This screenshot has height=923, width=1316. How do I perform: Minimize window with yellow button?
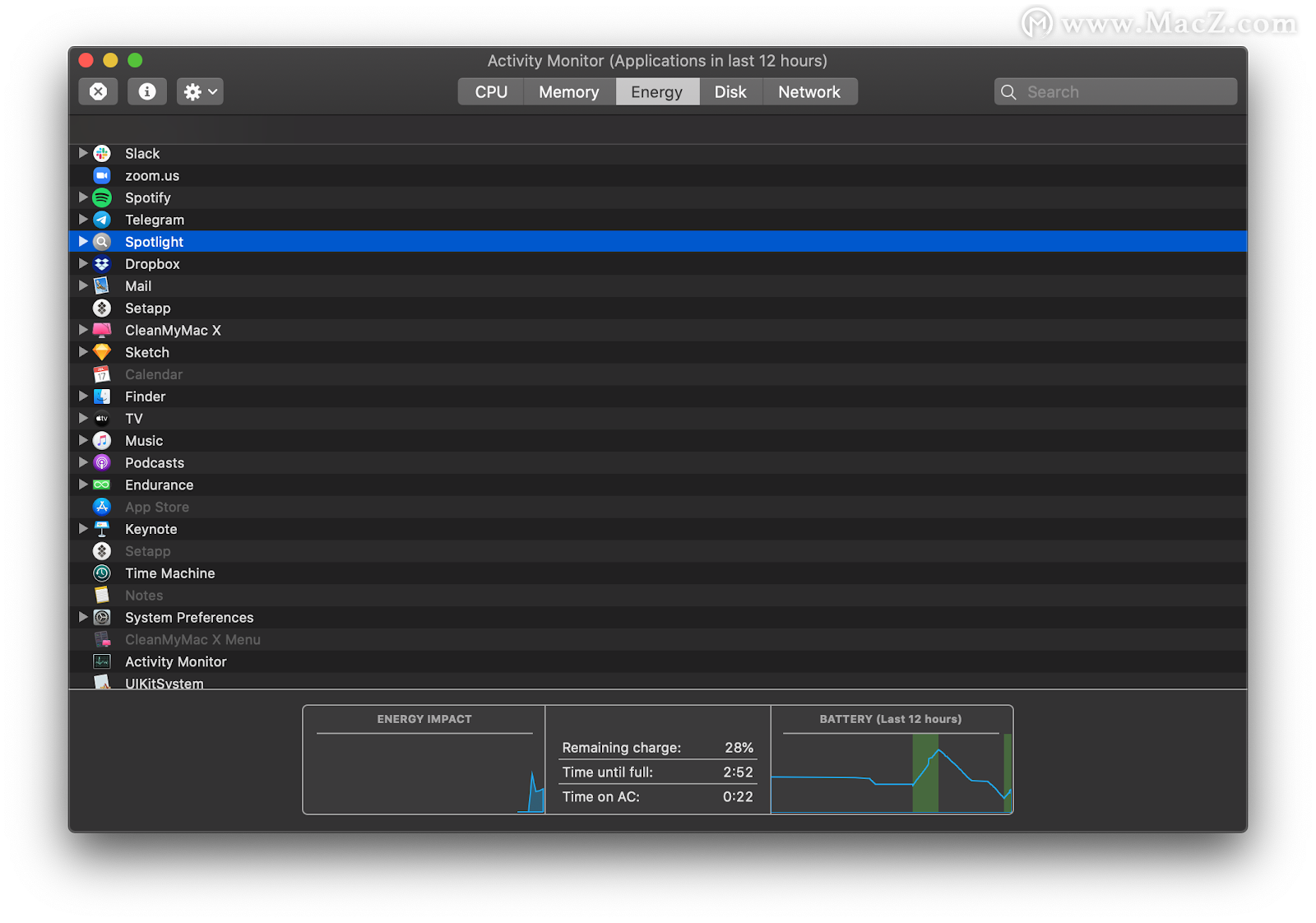coord(111,60)
